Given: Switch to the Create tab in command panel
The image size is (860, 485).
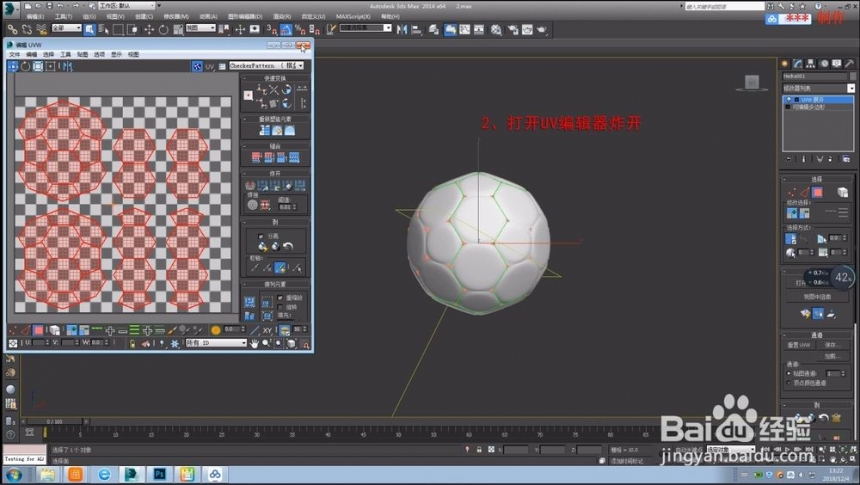Looking at the screenshot, I should 785,64.
